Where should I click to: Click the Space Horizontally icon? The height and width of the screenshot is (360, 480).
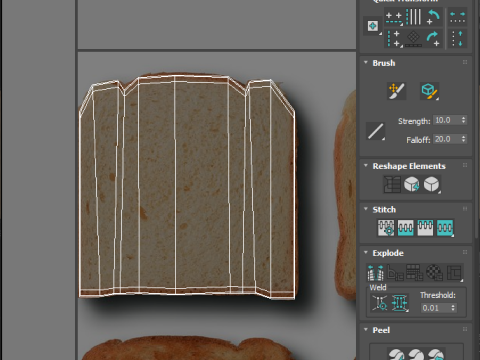coord(457,17)
